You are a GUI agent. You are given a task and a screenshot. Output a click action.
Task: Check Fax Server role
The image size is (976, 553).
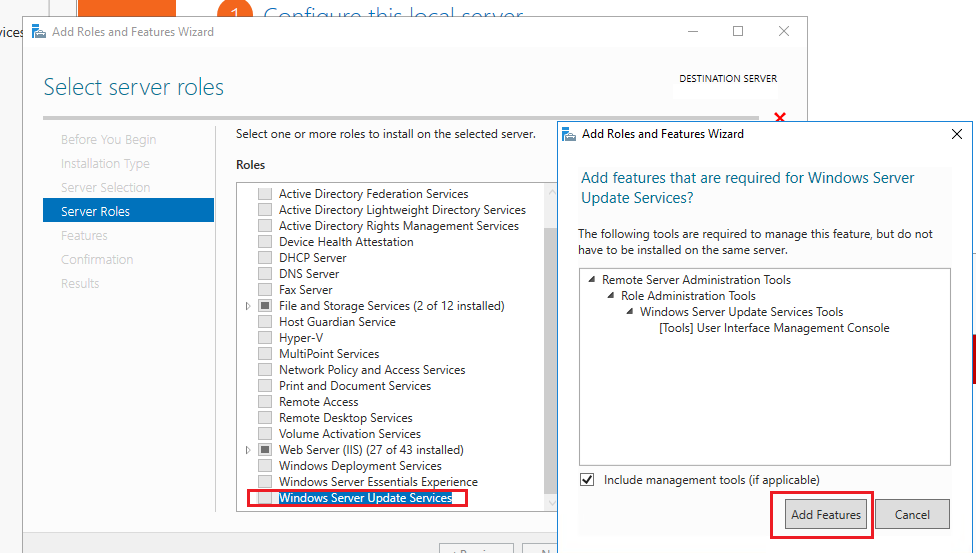click(265, 290)
